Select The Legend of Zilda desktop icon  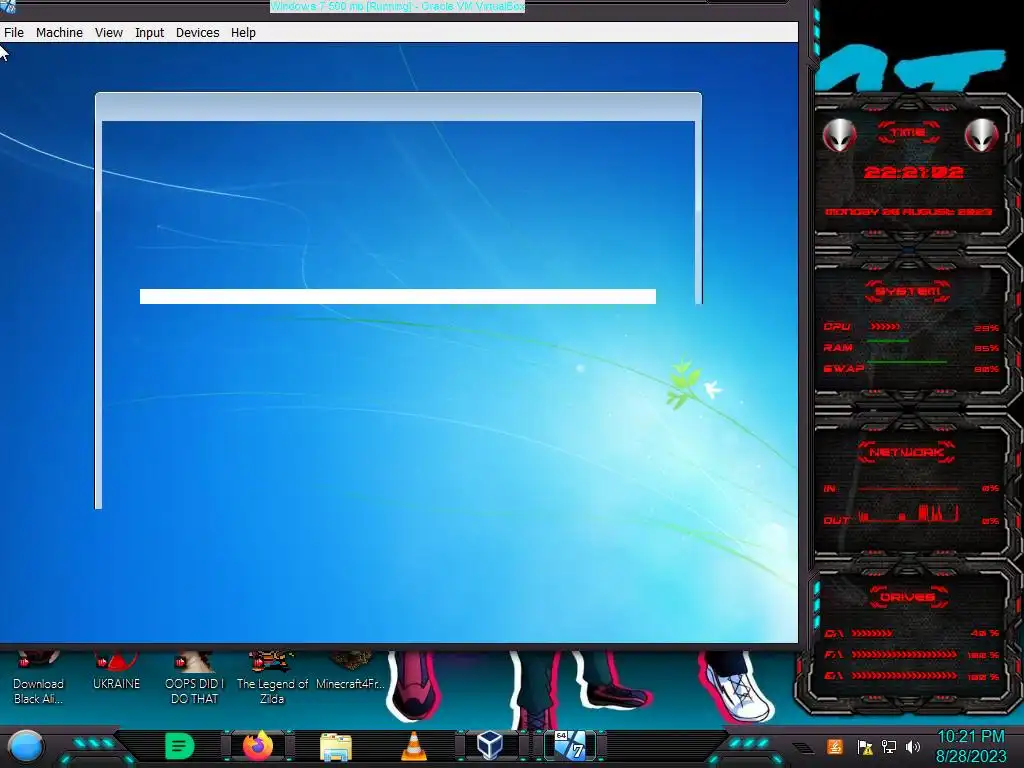(272, 679)
